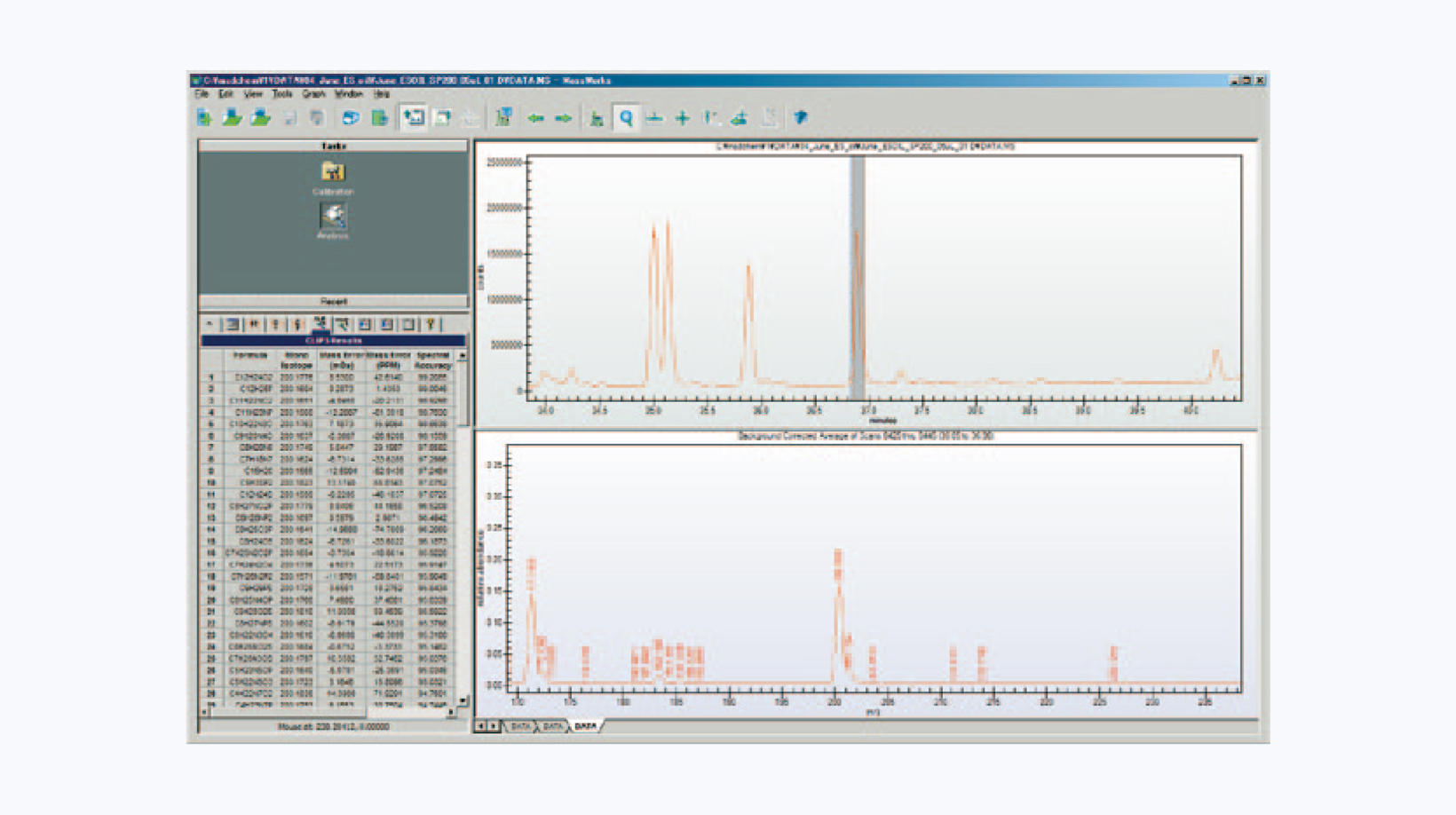
Task: Click the Mouse at coordinates status text
Action: [x=333, y=727]
